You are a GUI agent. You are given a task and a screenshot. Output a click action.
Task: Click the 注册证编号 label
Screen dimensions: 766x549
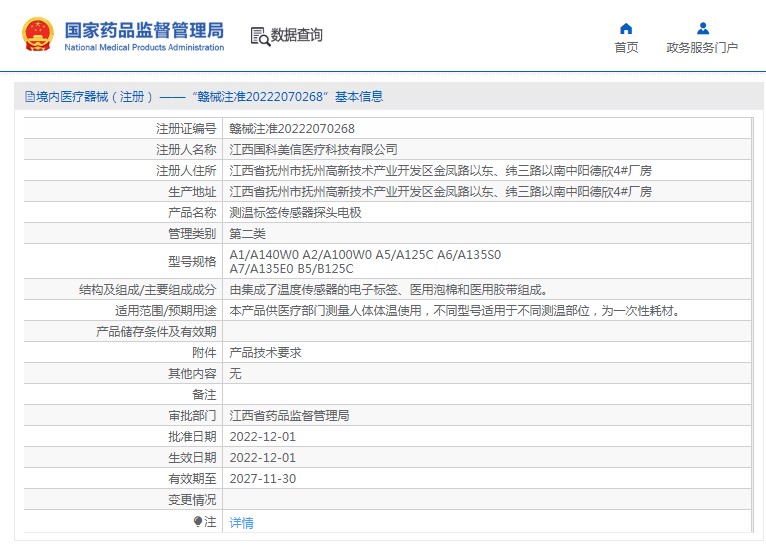tap(186, 128)
